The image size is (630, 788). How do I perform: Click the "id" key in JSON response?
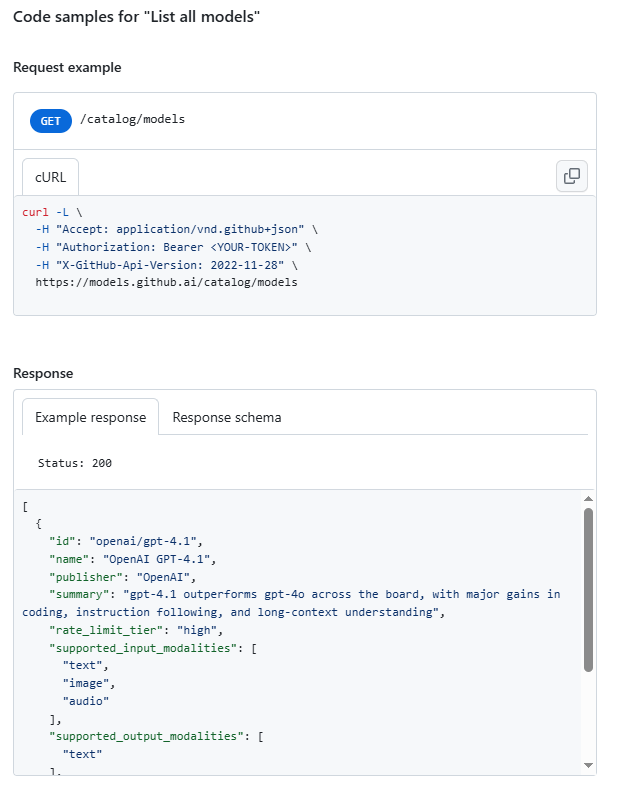(62, 541)
